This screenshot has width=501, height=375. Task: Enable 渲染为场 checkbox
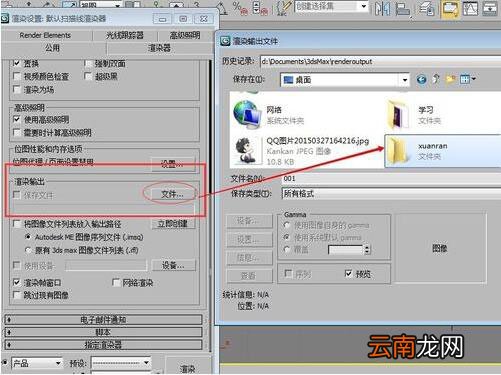coord(16,89)
